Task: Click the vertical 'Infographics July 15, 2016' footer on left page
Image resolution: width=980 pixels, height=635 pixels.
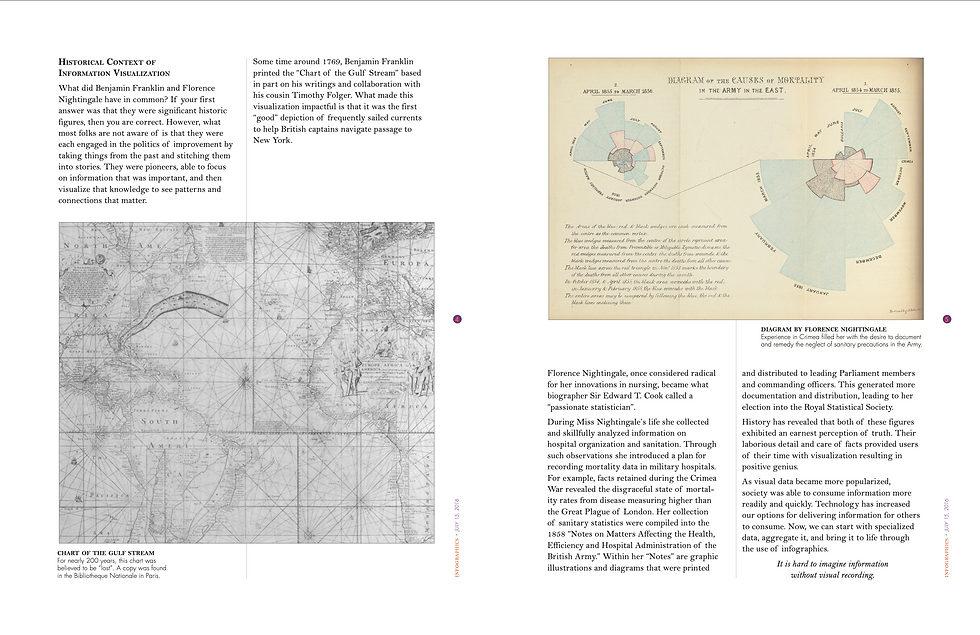Action: pos(457,539)
